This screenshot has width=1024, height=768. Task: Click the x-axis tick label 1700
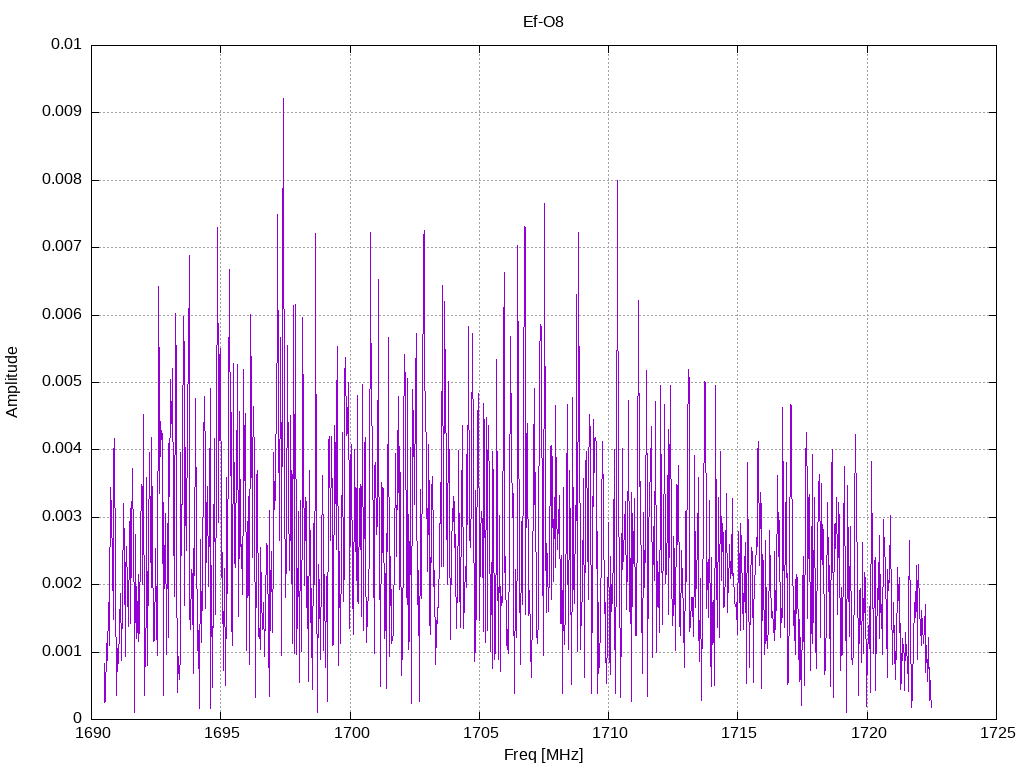351,733
